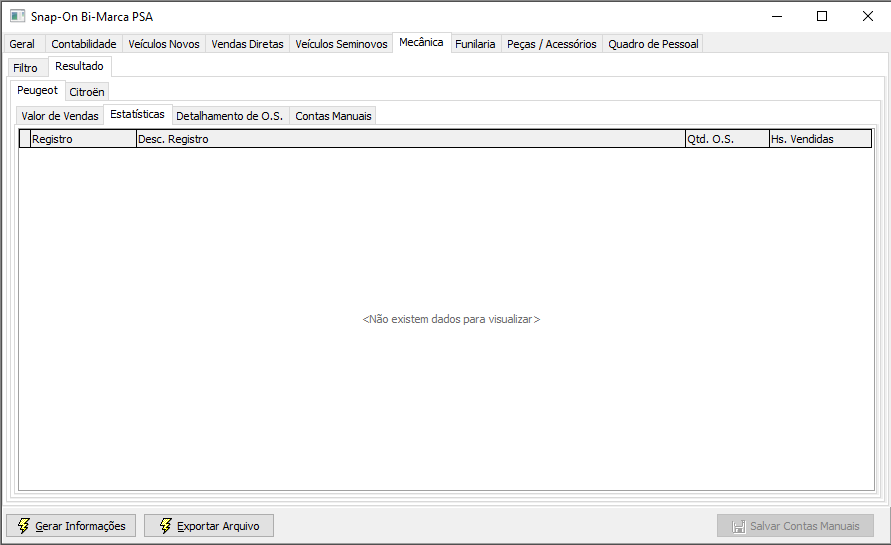Open the Quadro de Pessoal tab
This screenshot has width=891, height=545.
[653, 44]
